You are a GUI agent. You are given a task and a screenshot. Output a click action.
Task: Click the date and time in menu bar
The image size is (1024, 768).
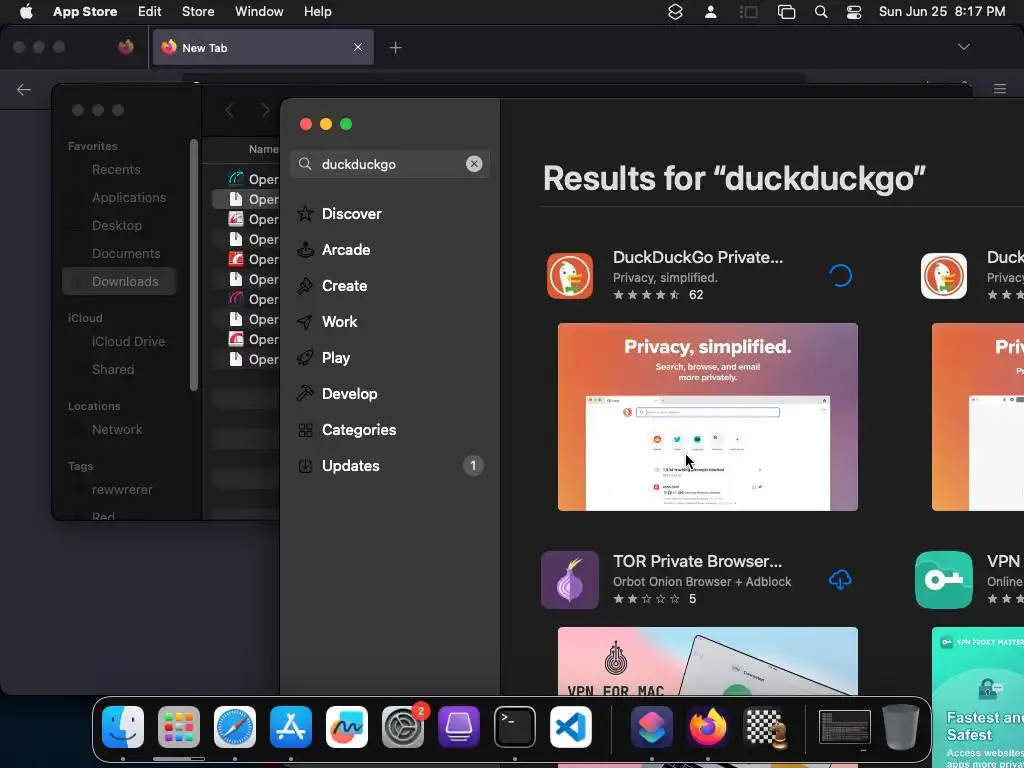click(x=942, y=11)
